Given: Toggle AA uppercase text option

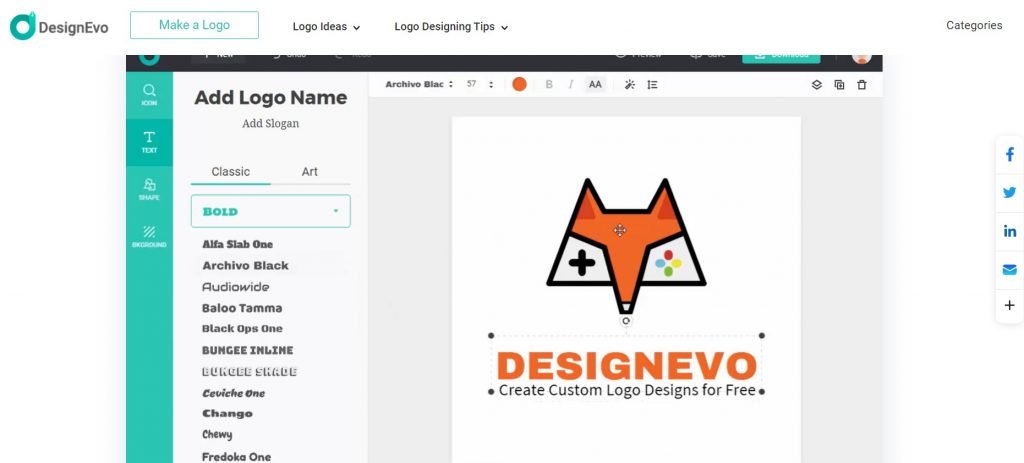Looking at the screenshot, I should pos(595,85).
